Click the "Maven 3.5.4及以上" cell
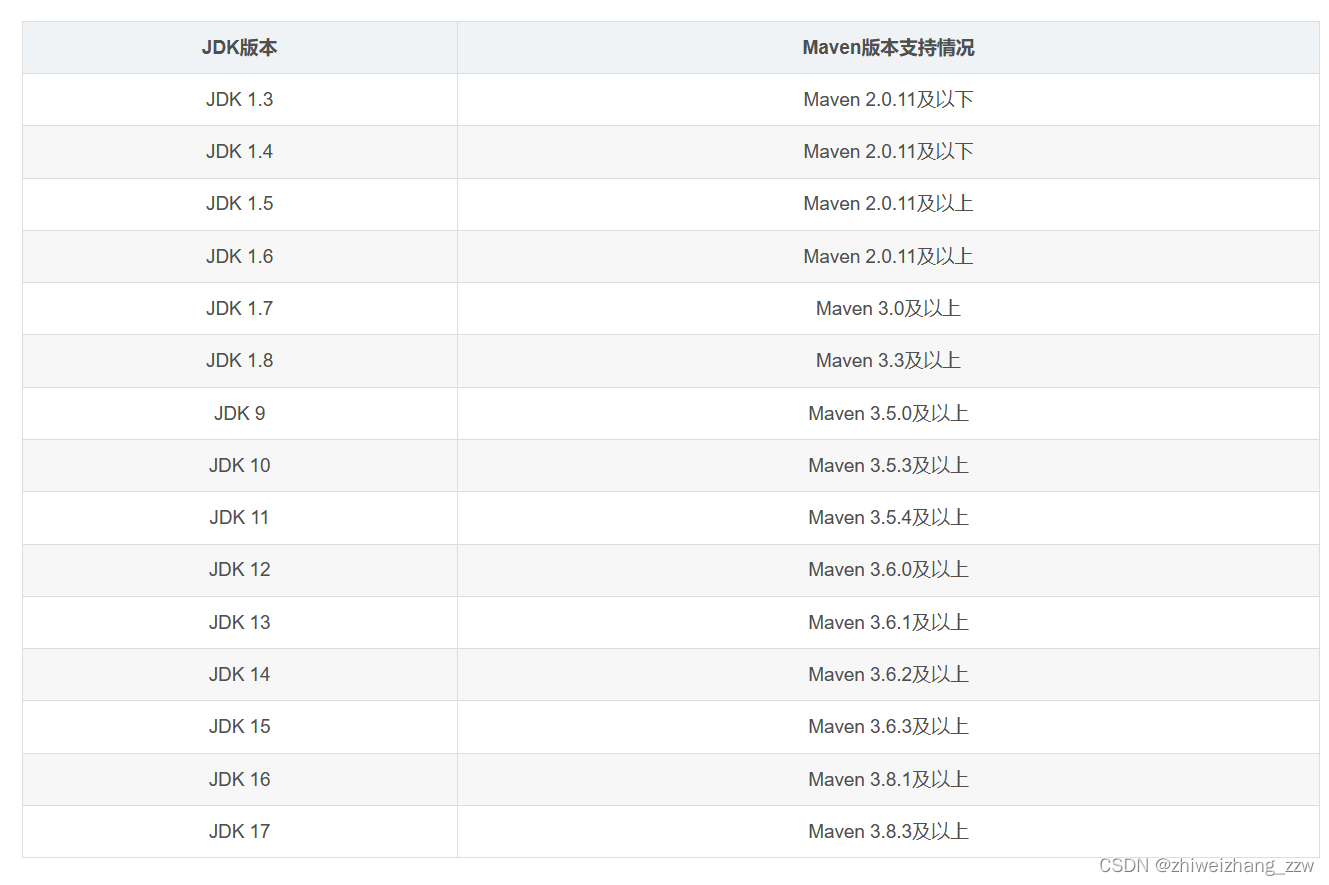This screenshot has height=885, width=1329. click(888, 518)
